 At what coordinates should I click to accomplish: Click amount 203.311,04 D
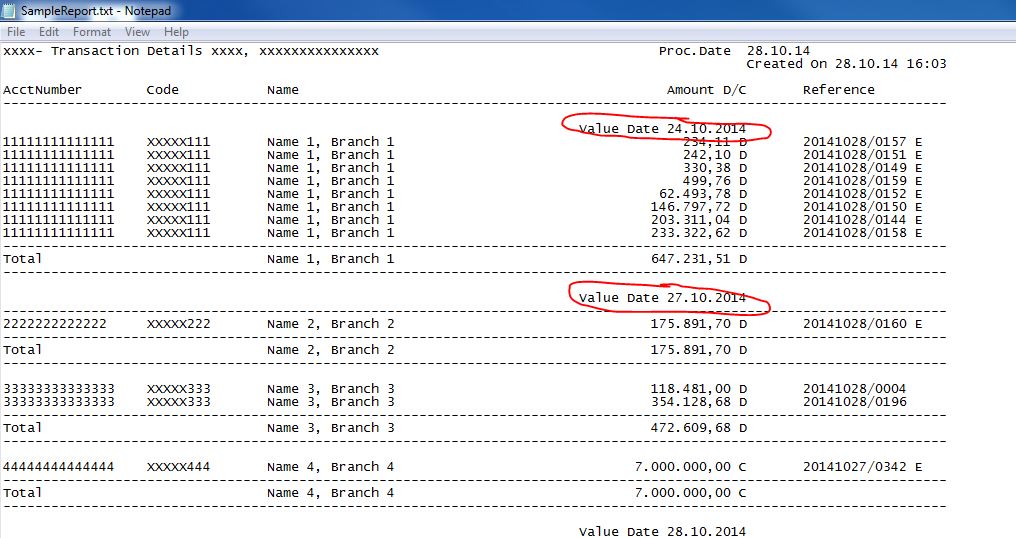coord(699,220)
